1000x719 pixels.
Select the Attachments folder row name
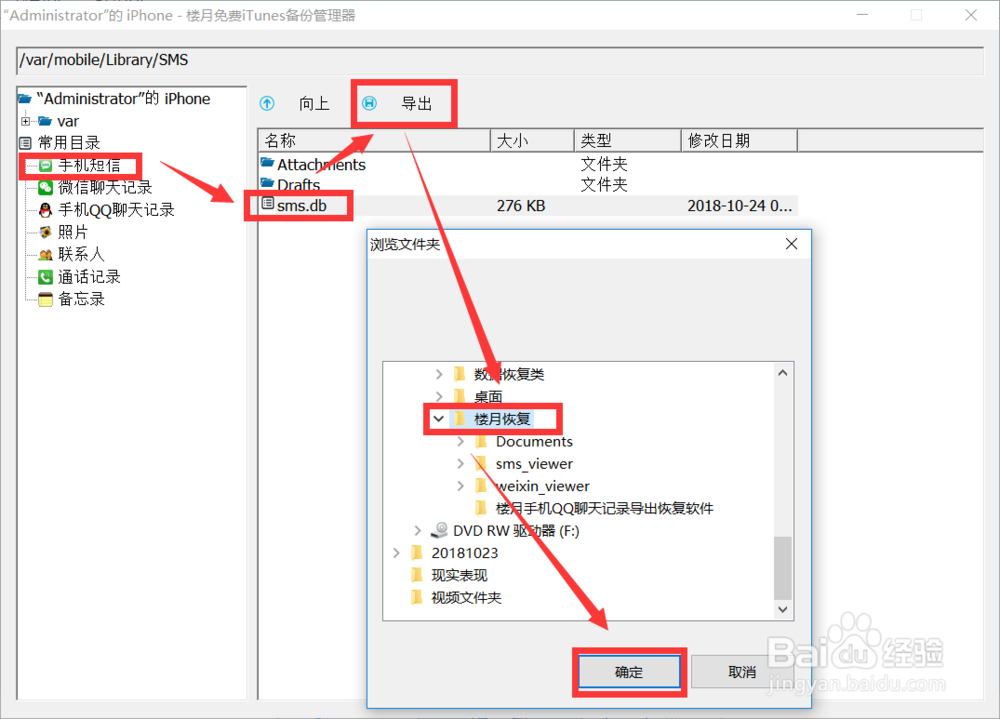321,165
